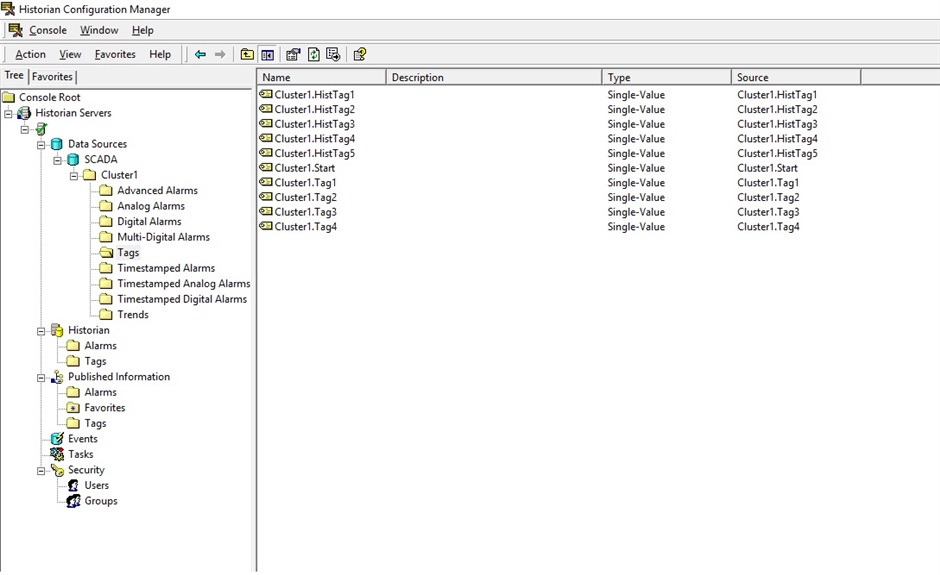Screen dimensions: 940x575
Task: Sort by the Description column header
Action: click(494, 77)
